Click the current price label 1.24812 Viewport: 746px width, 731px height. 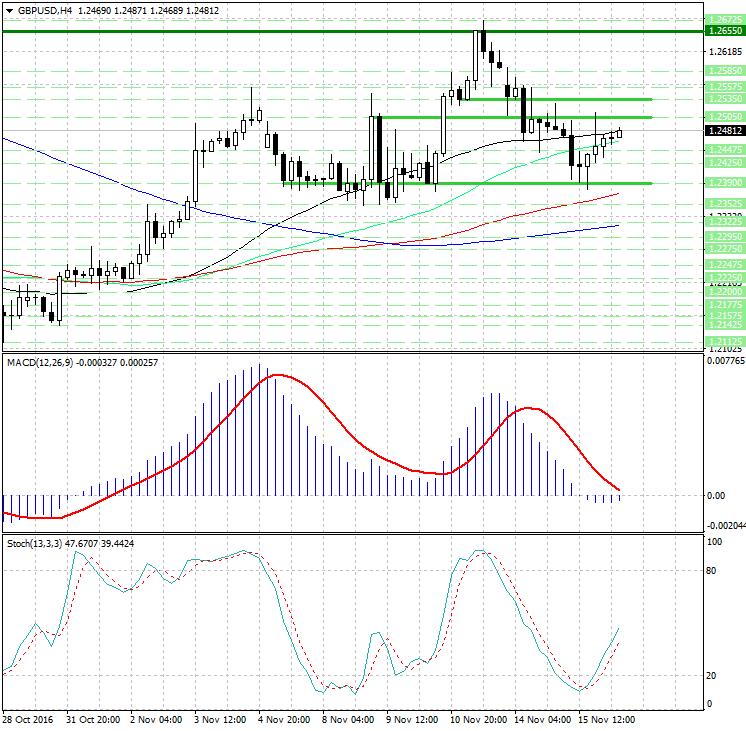coord(724,131)
